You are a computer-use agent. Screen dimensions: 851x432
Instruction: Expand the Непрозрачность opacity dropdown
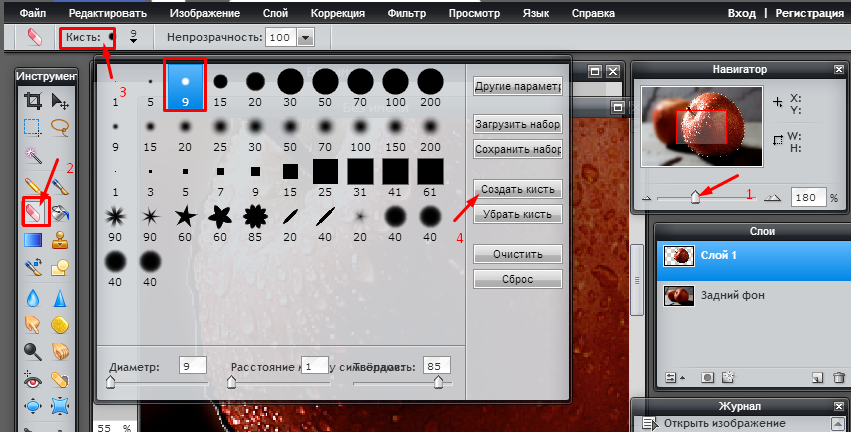click(305, 37)
